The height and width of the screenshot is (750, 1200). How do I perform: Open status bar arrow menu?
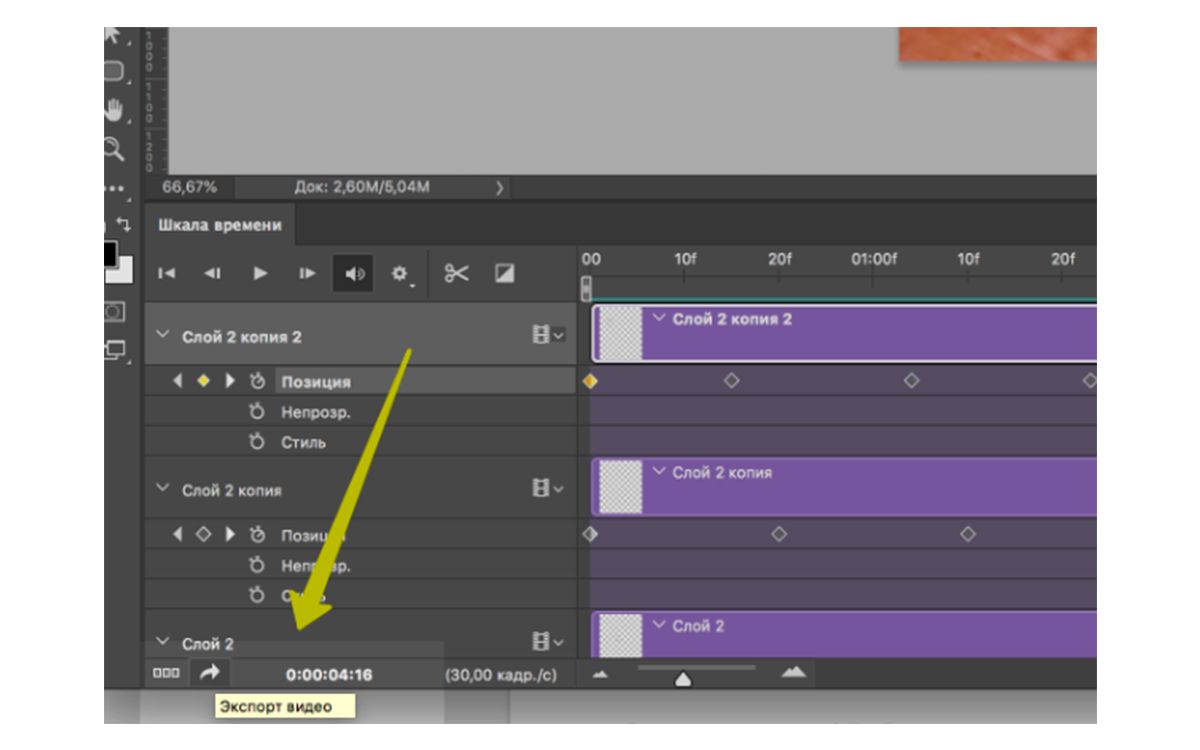[x=500, y=187]
